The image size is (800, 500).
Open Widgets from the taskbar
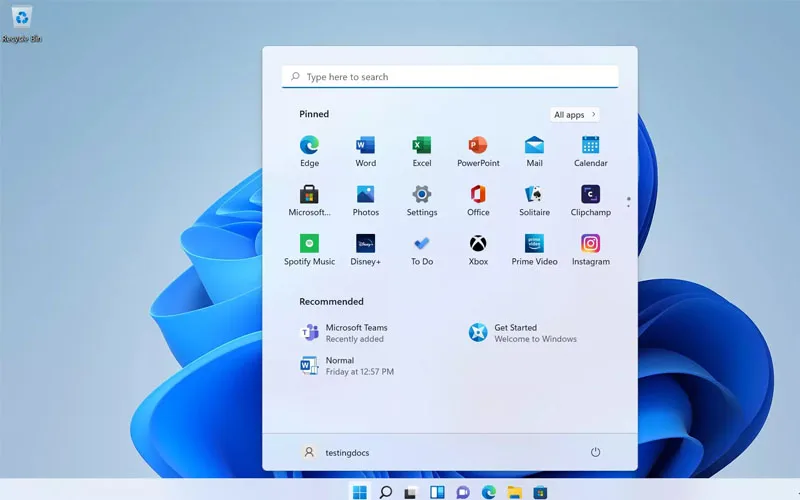click(437, 491)
